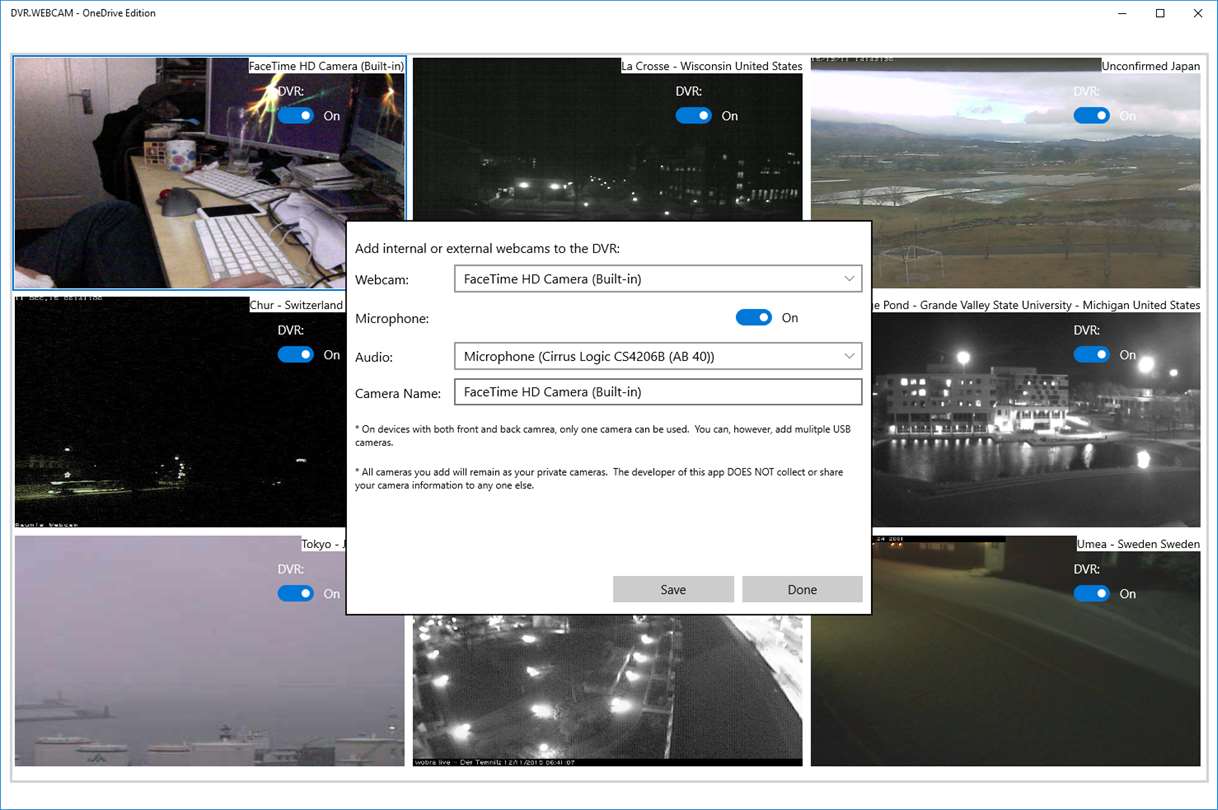Image resolution: width=1218 pixels, height=810 pixels.
Task: Minimize the DVR.WEBCAM window
Action: pos(1122,13)
